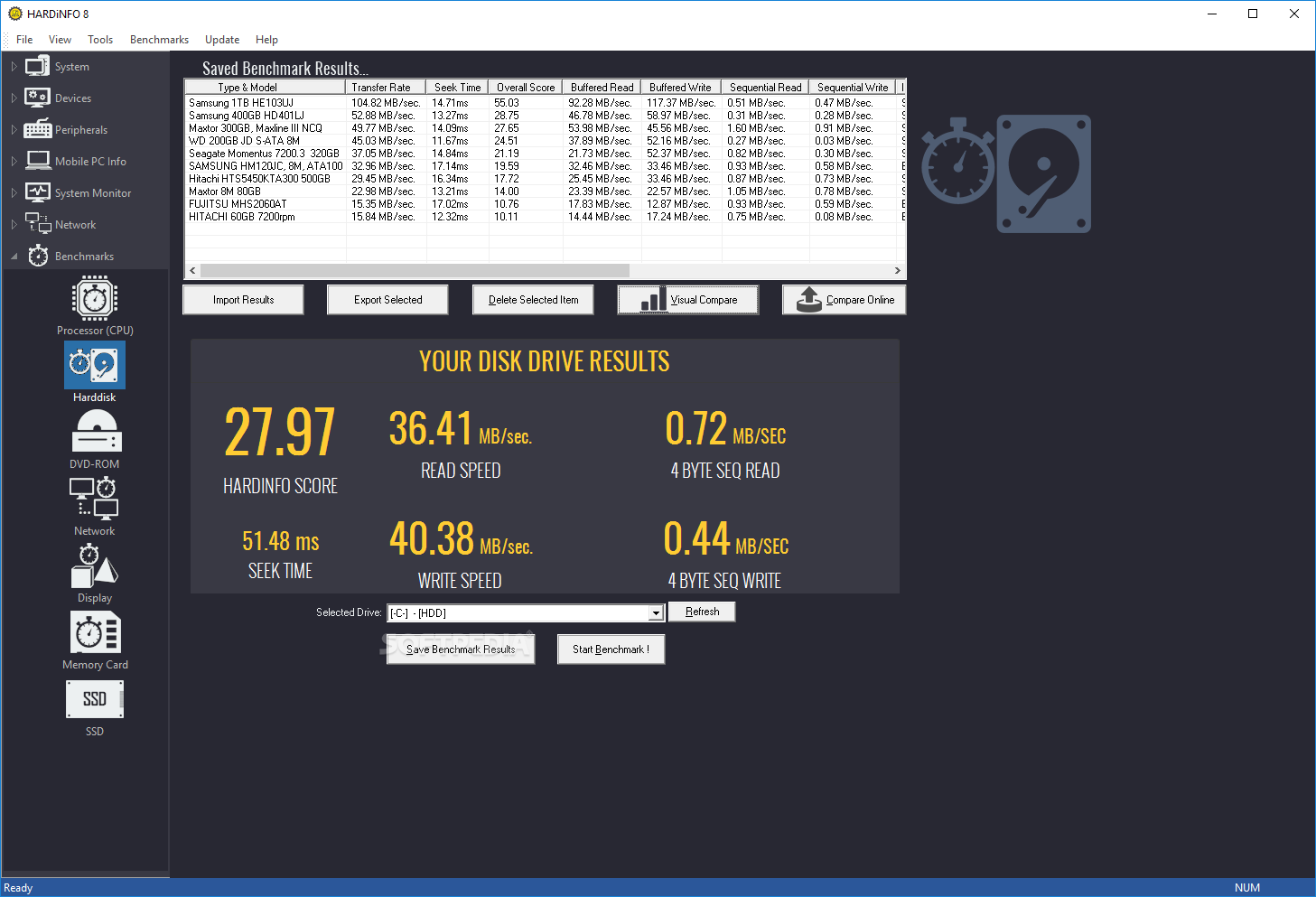The height and width of the screenshot is (897, 1316).
Task: Open the System Monitor icon
Action: [38, 192]
